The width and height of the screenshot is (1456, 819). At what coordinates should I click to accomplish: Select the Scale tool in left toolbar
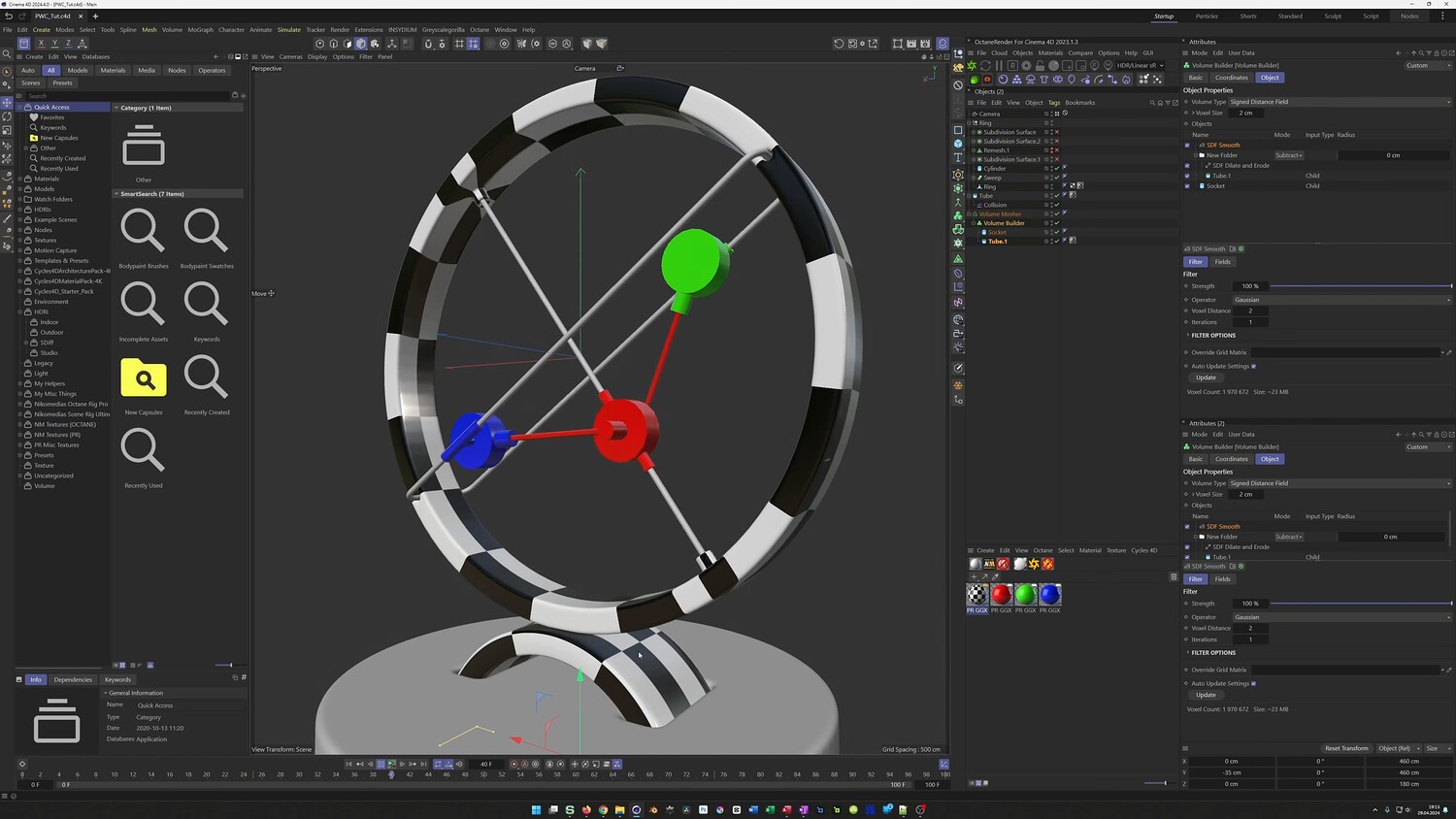click(x=7, y=129)
